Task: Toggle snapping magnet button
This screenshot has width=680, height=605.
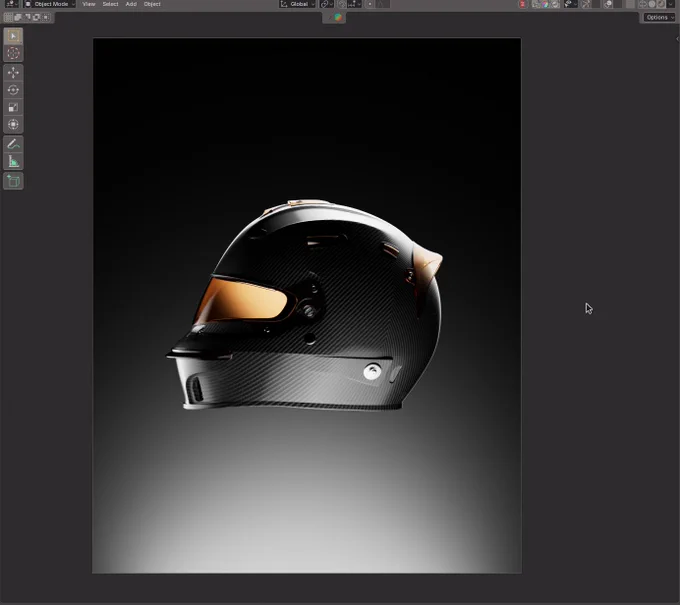Action: pos(342,4)
